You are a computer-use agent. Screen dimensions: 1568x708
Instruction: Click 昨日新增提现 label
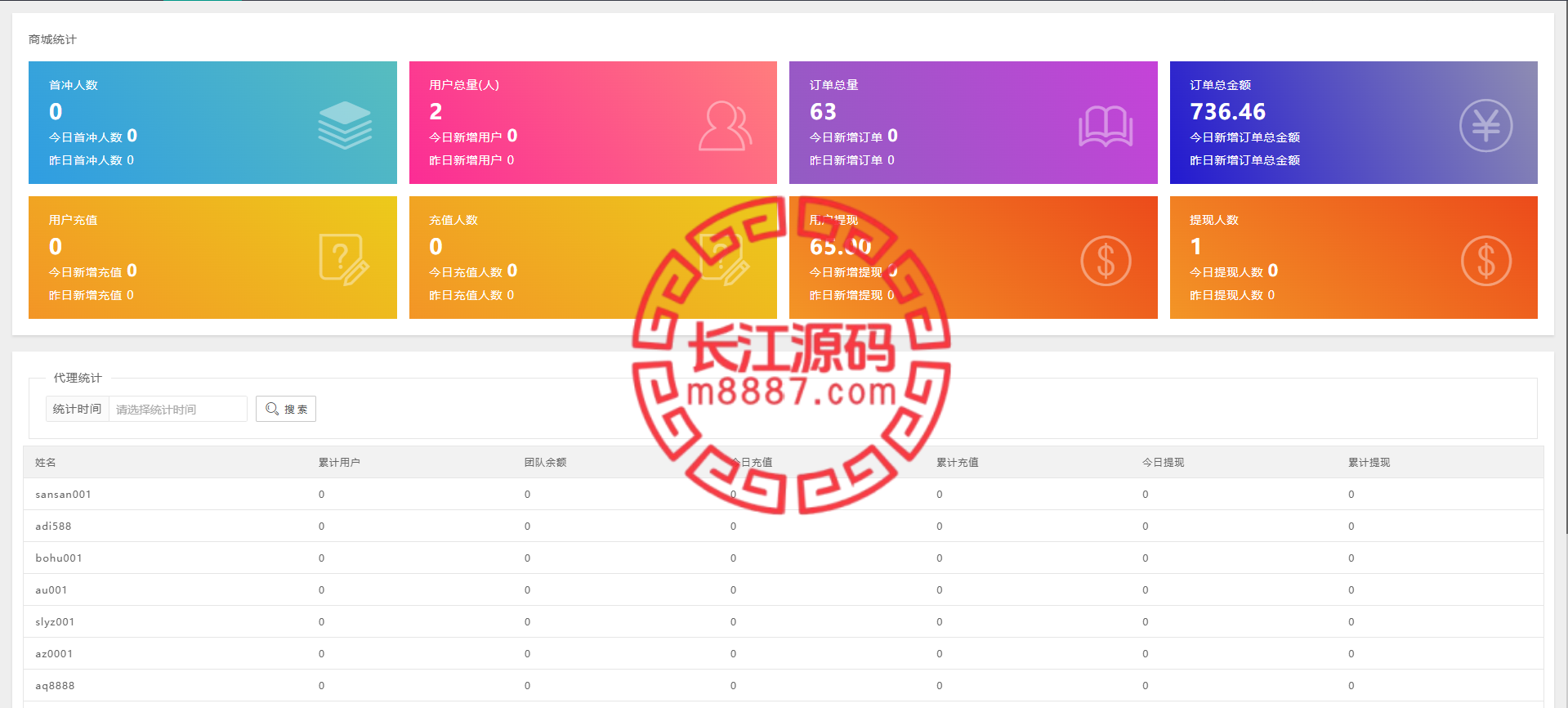pyautogui.click(x=847, y=295)
